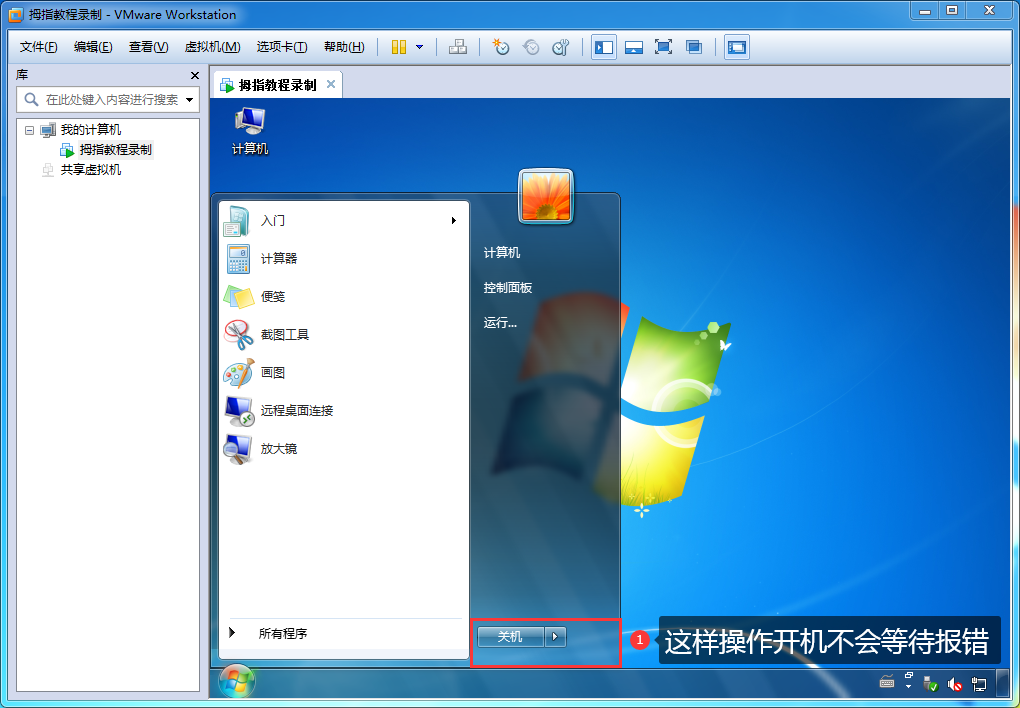Screen dimensions: 1020x708
Task: Expand the shutdown options arrow next to 关机
Action: pos(557,637)
